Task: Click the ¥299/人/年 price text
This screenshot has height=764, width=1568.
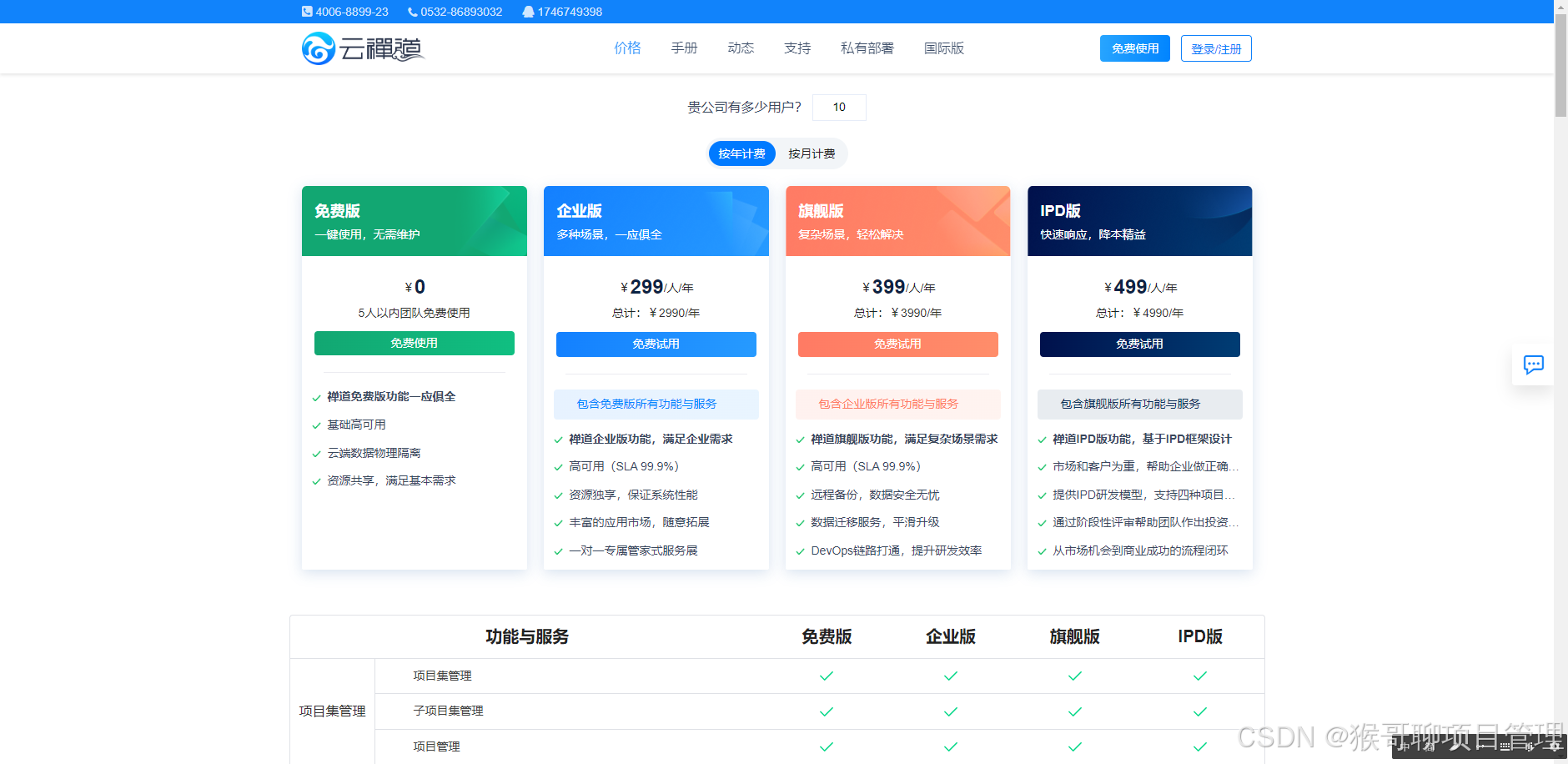Action: tap(656, 287)
